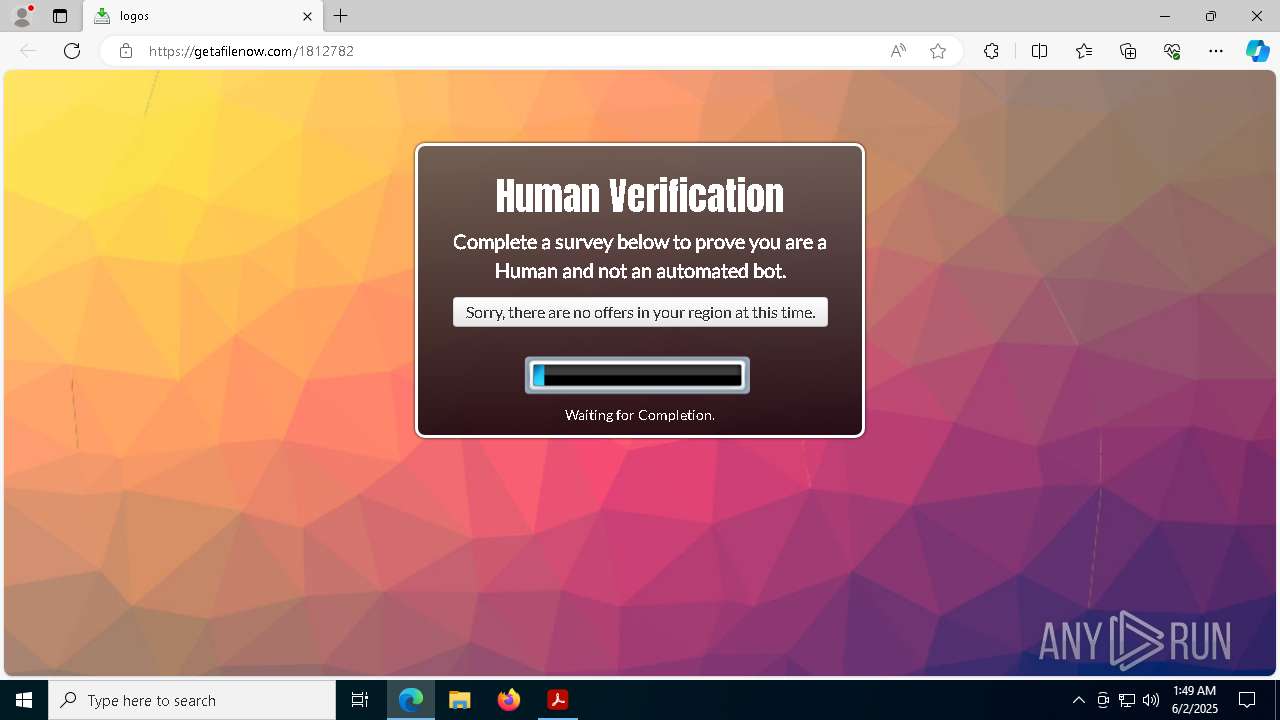Open Task View on taskbar
This screenshot has height=720, width=1280.
pyautogui.click(x=360, y=700)
